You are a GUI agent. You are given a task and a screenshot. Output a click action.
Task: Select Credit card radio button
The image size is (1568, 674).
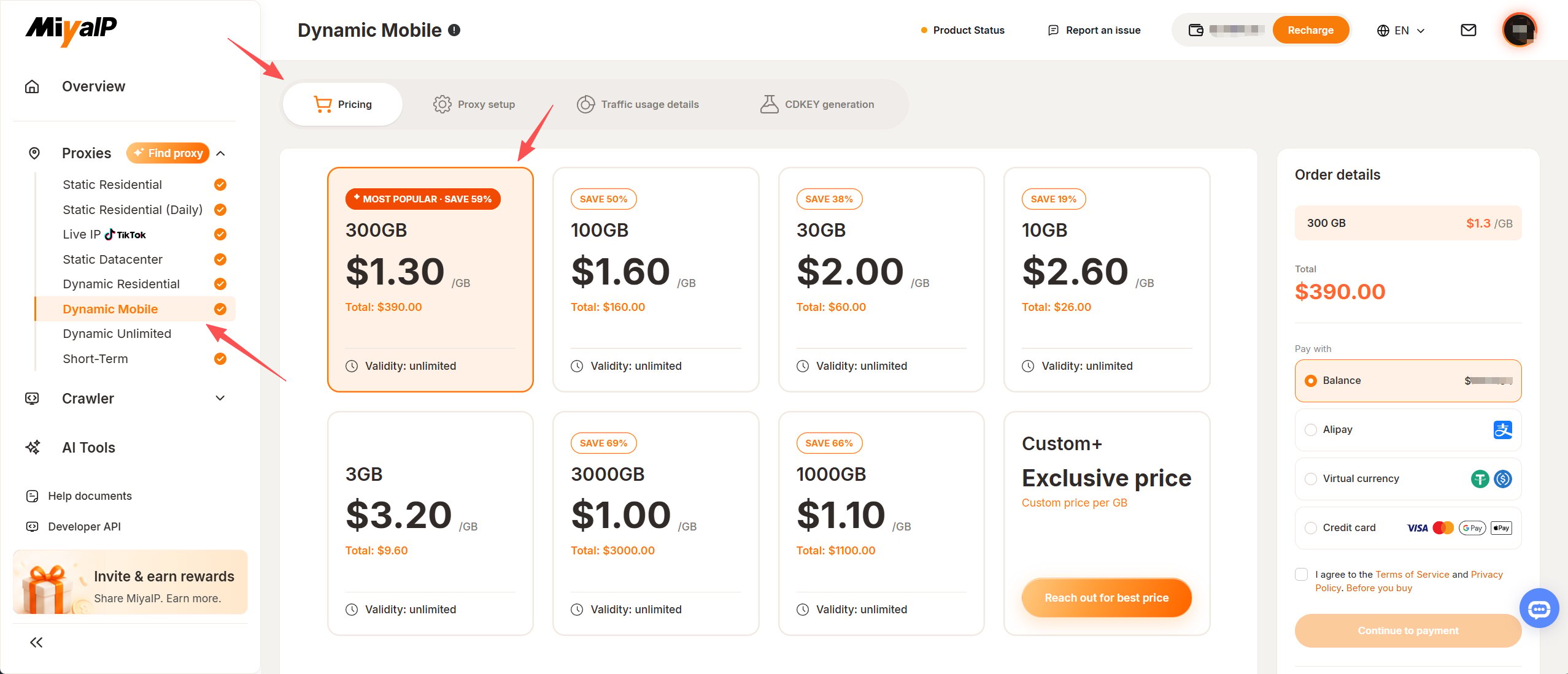[x=1311, y=528]
